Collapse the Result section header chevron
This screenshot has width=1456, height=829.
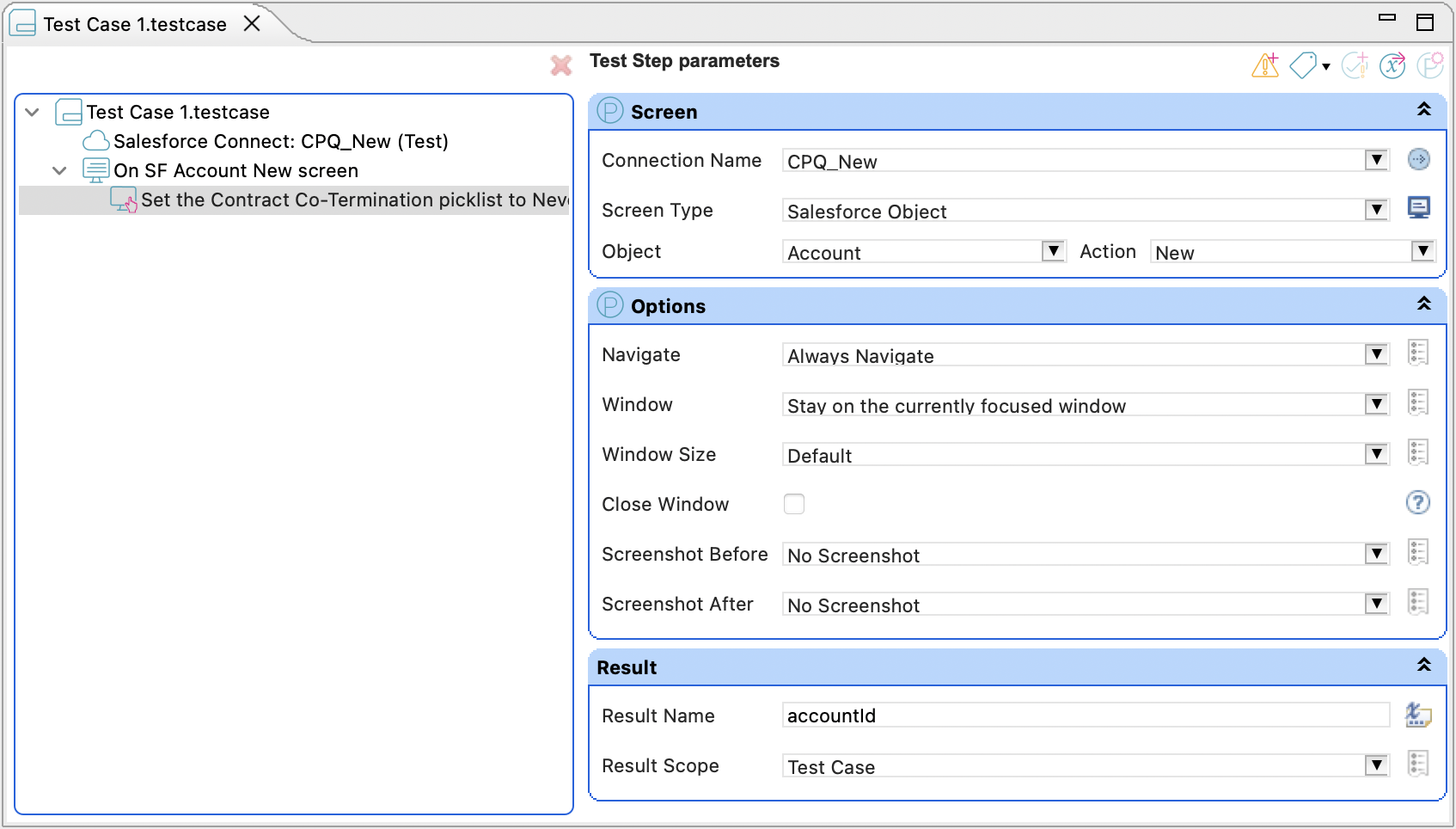[x=1424, y=665]
